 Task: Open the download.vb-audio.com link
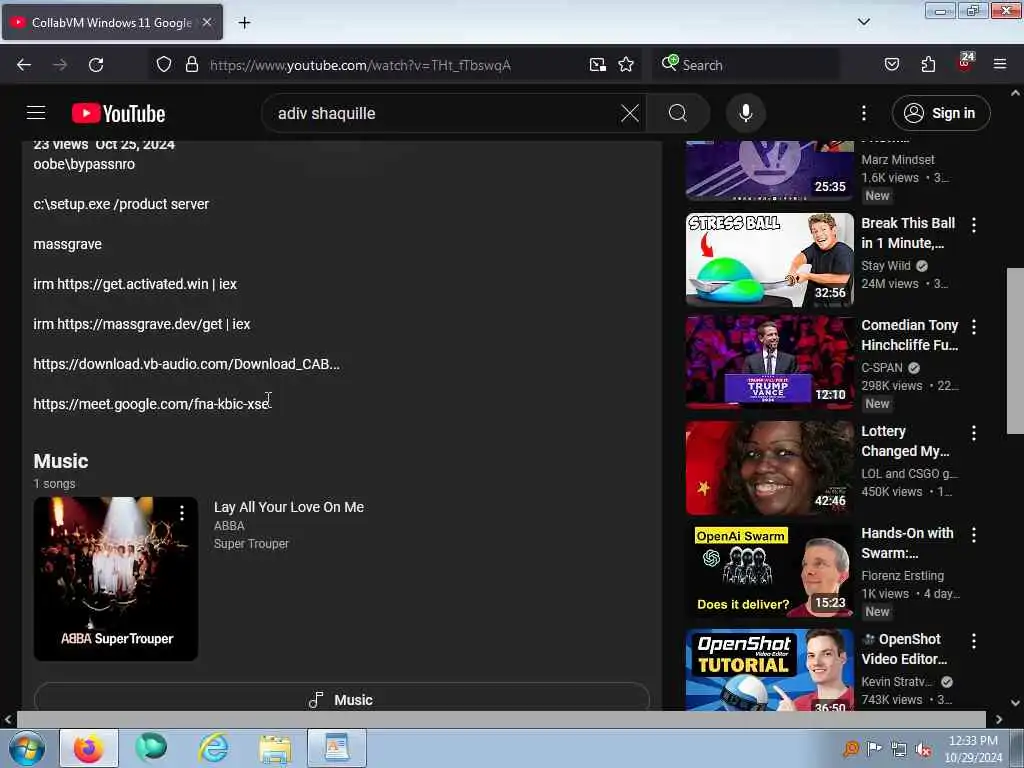click(x=187, y=364)
